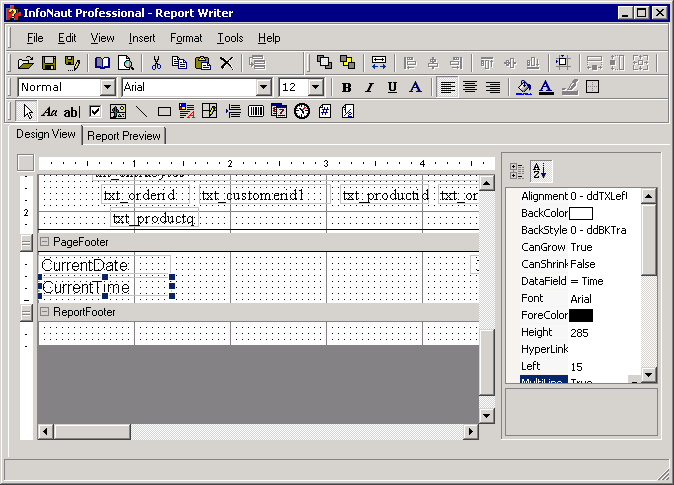This screenshot has height=485, width=674.
Task: Open the File menu
Action: pos(35,38)
